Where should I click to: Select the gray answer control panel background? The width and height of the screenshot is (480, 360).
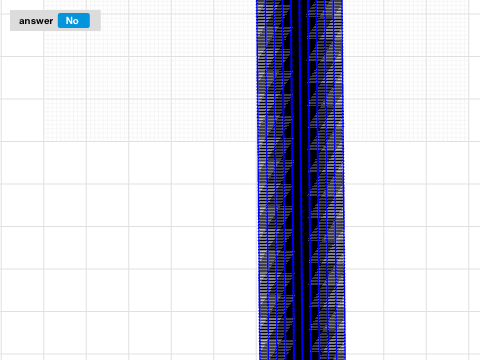tap(55, 20)
